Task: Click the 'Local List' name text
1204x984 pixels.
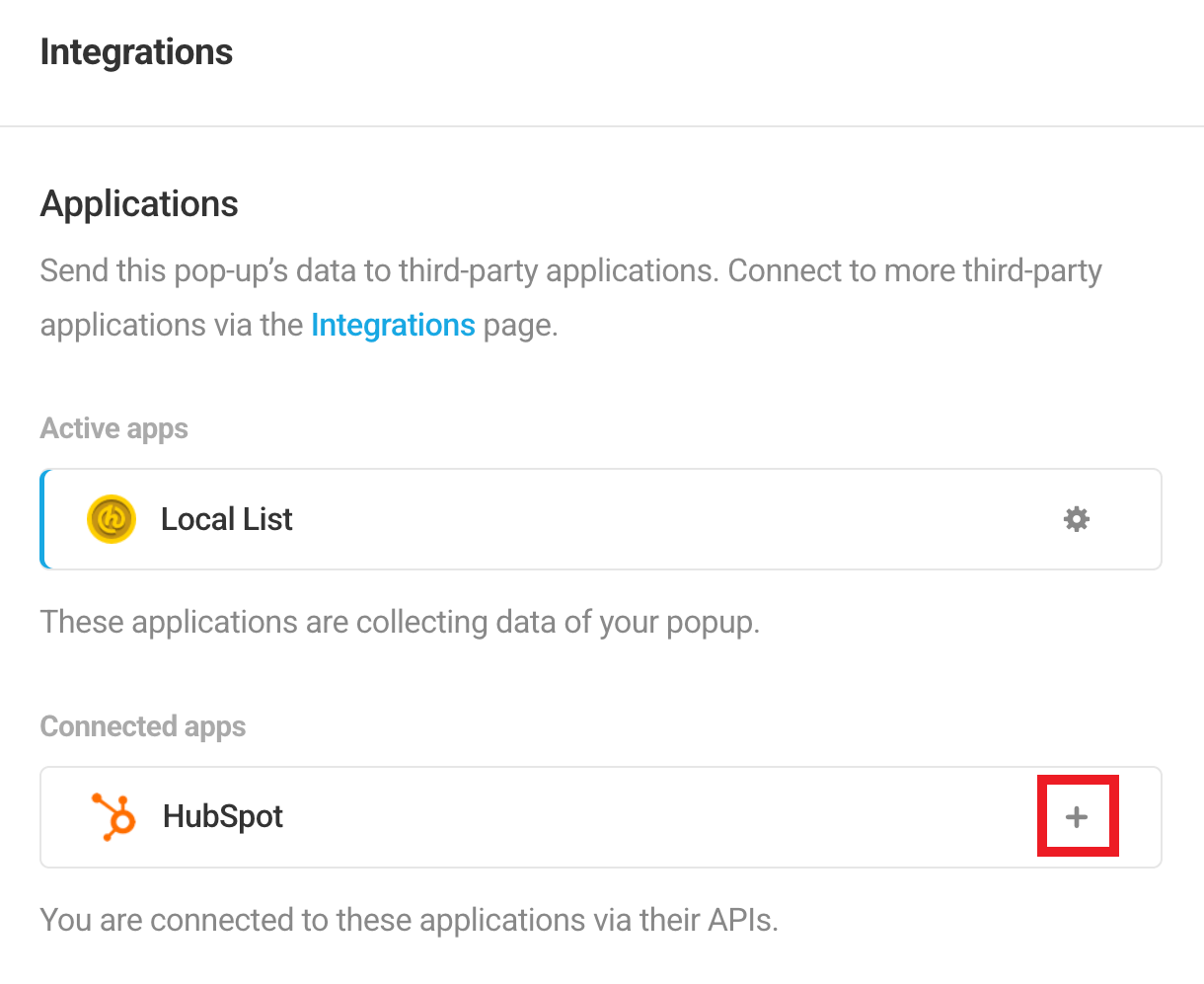Action: 227,519
